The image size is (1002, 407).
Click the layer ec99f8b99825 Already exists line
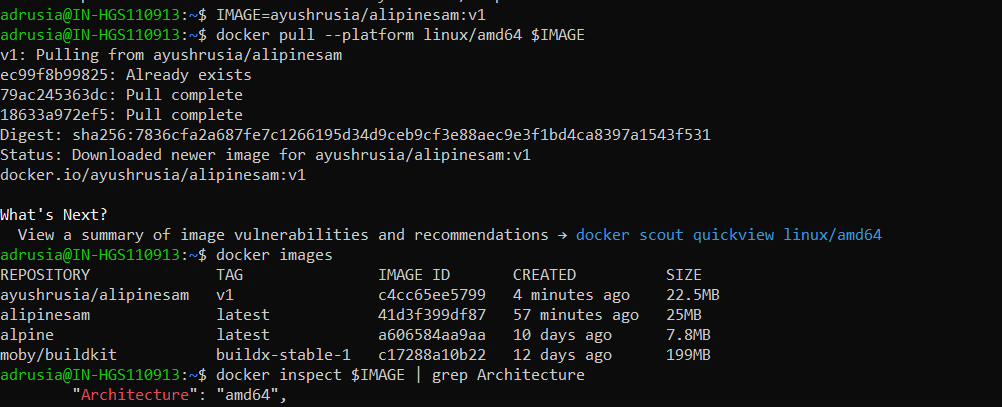[x=126, y=75]
